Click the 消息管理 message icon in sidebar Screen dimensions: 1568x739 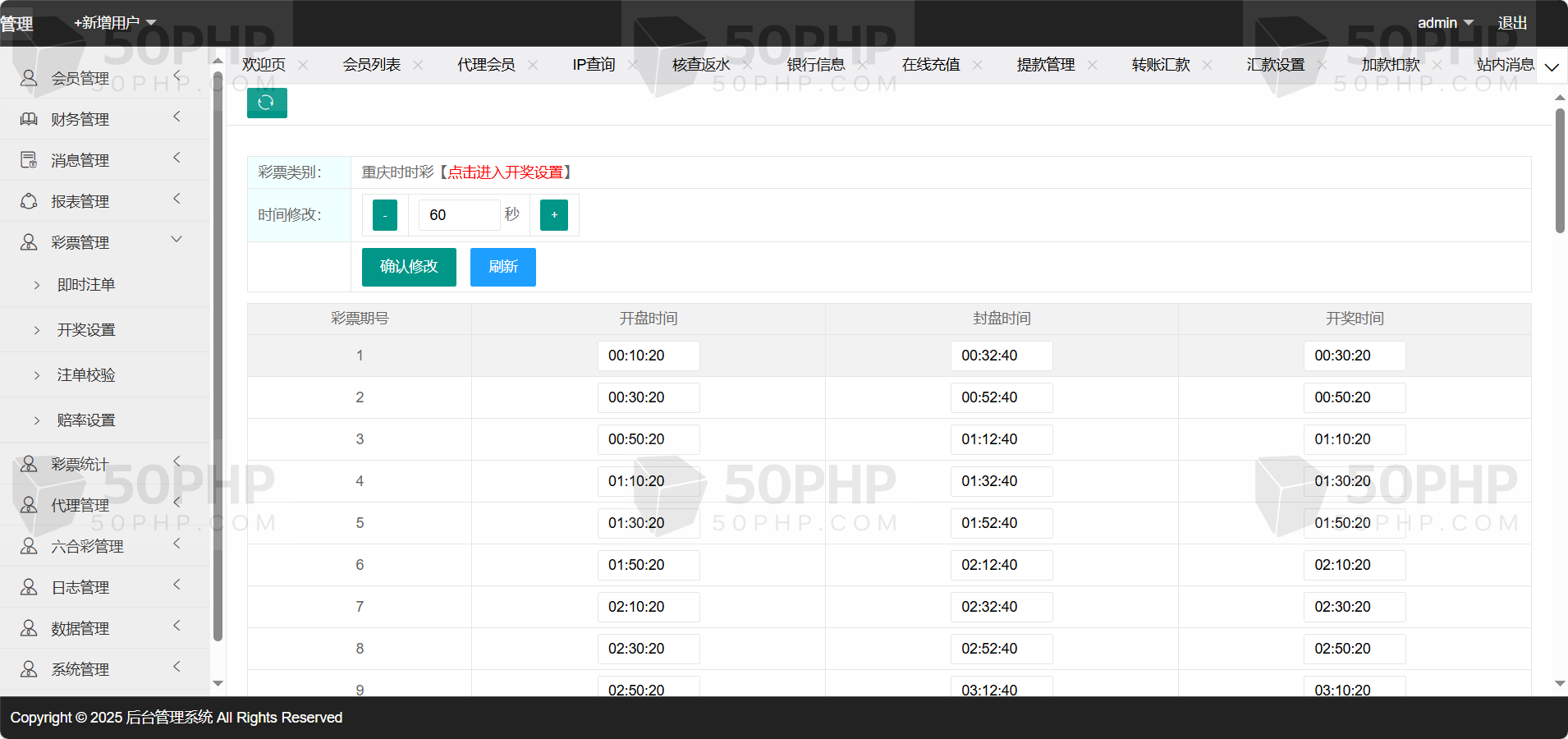coord(29,160)
